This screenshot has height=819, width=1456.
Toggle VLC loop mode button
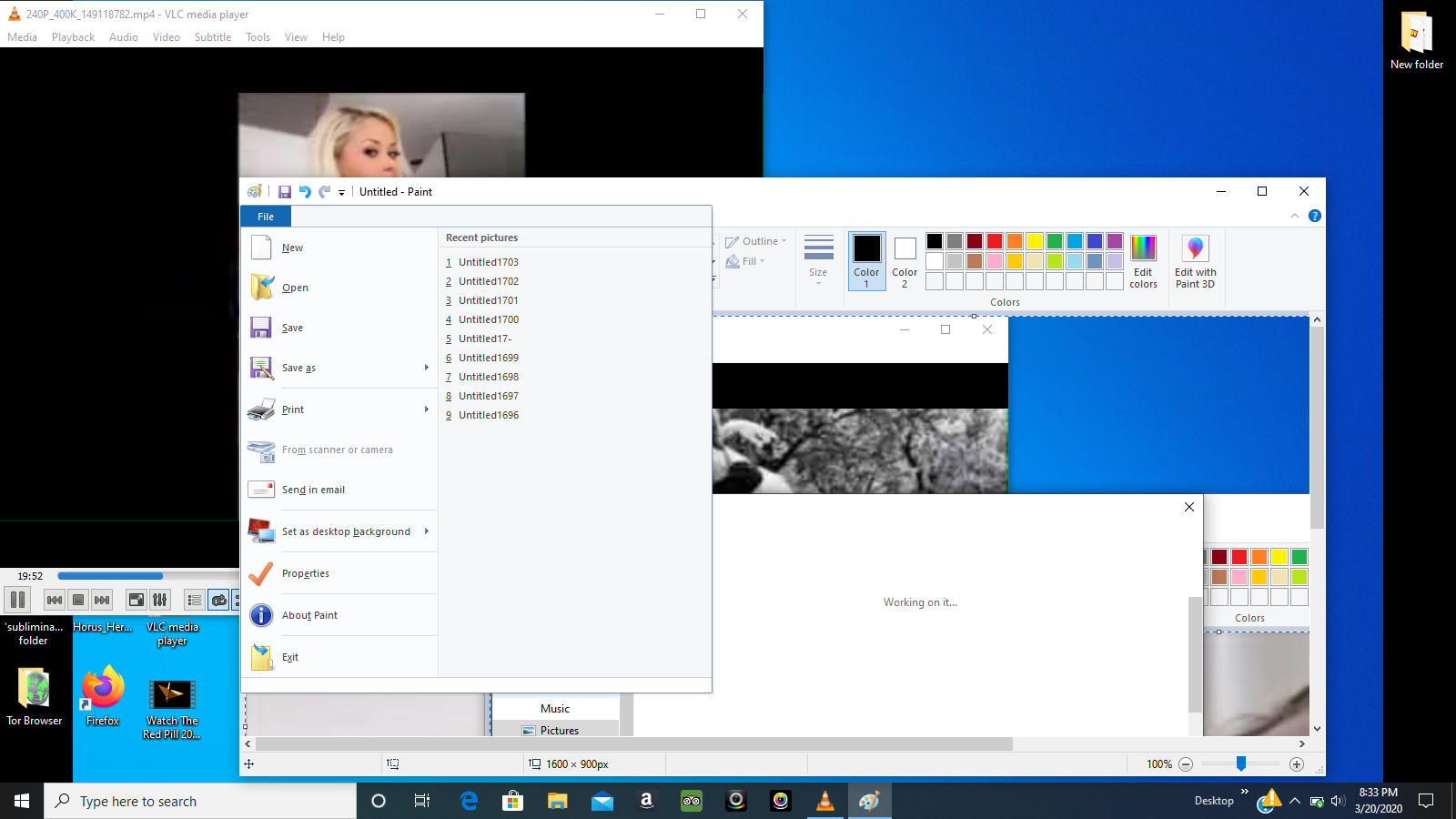(218, 600)
